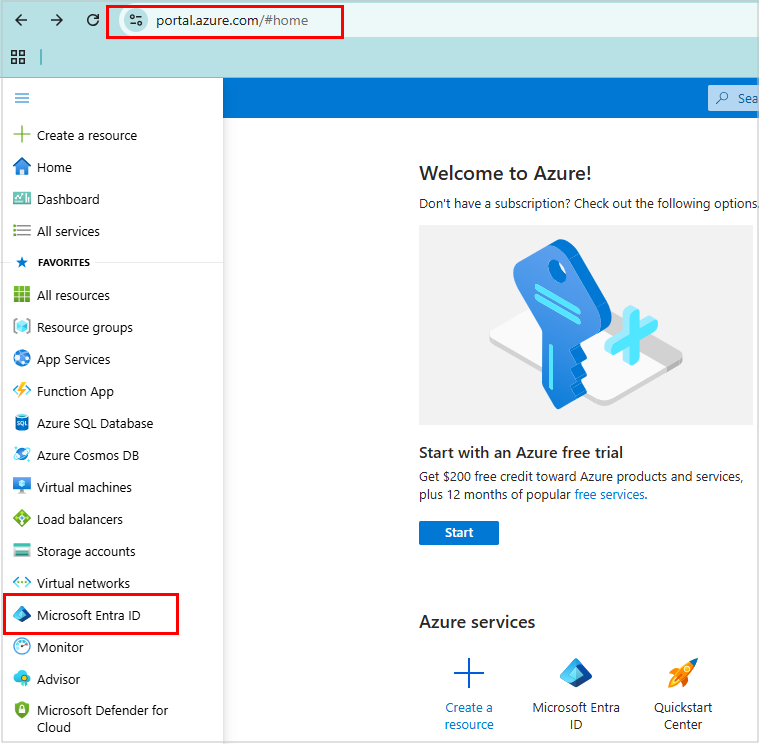Open Microsoft Entra ID label under Azure services

tap(576, 716)
